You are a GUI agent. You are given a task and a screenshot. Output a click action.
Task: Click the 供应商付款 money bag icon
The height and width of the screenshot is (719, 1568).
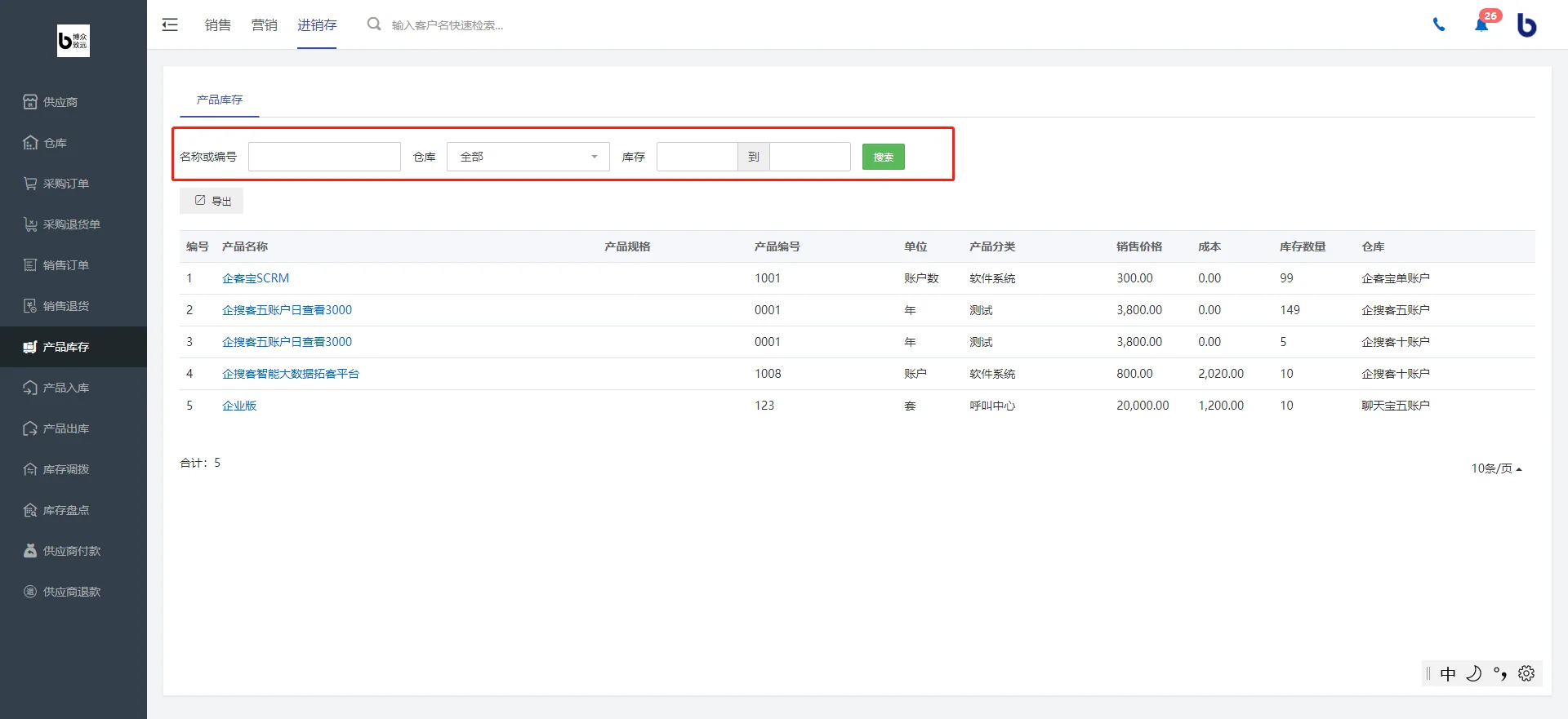click(30, 551)
